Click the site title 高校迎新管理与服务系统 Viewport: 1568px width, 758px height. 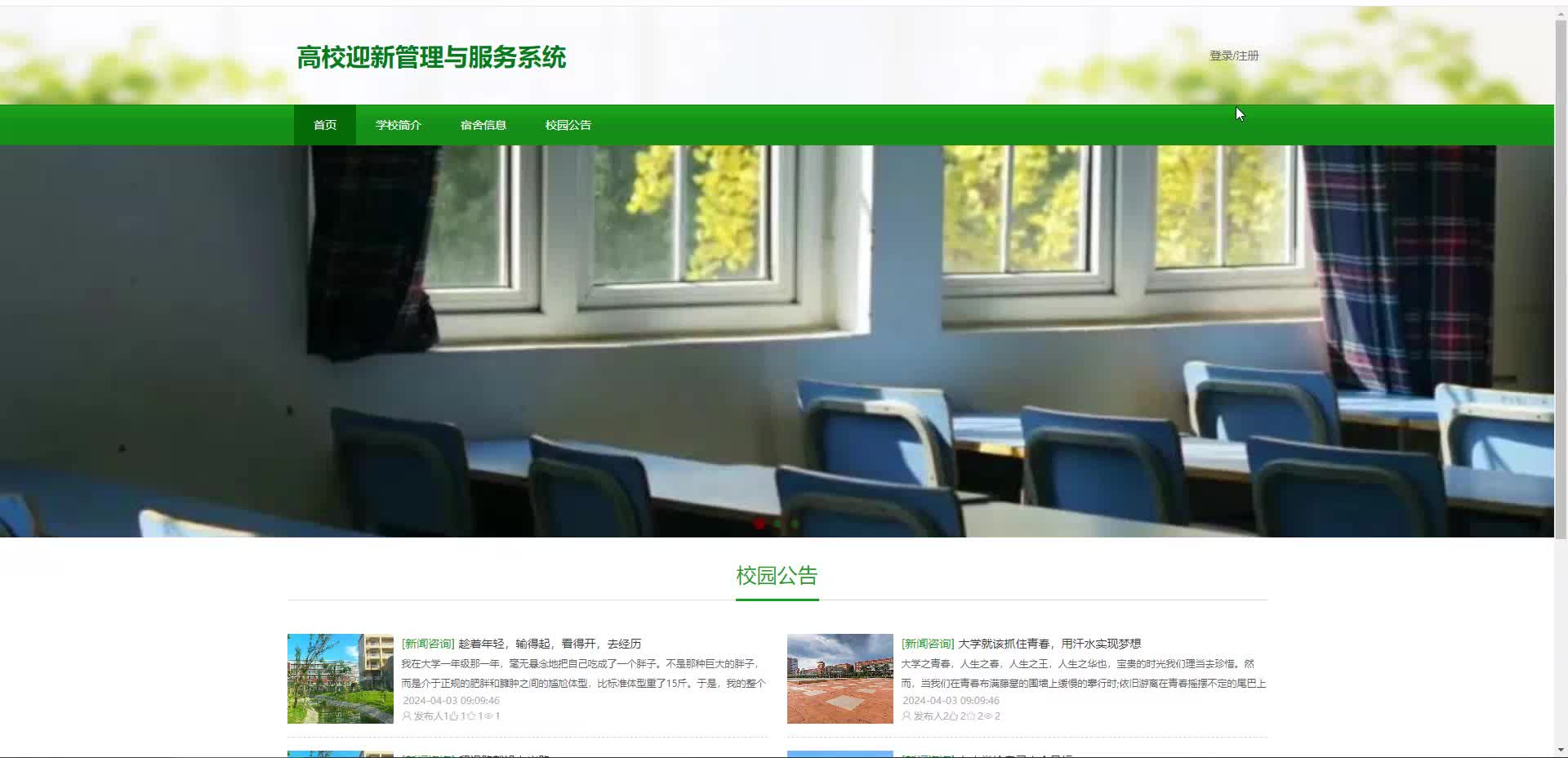[431, 57]
